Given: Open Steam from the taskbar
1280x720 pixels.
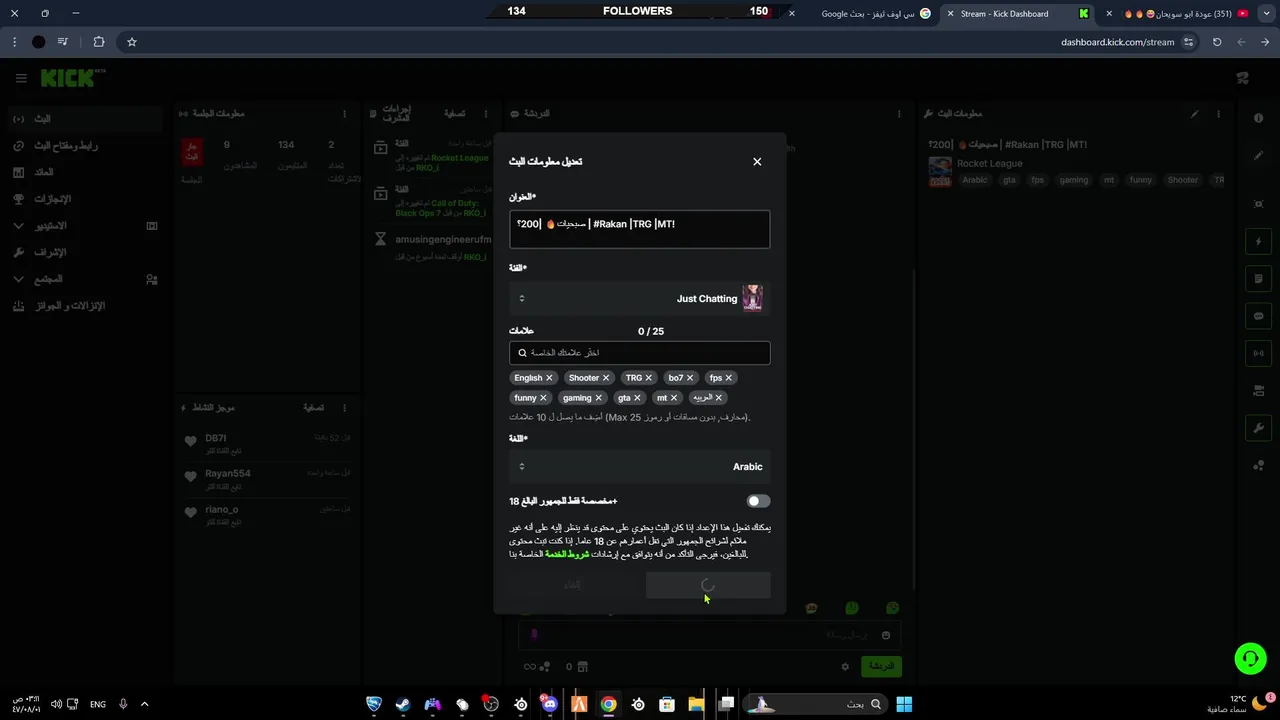Looking at the screenshot, I should click(x=403, y=704).
